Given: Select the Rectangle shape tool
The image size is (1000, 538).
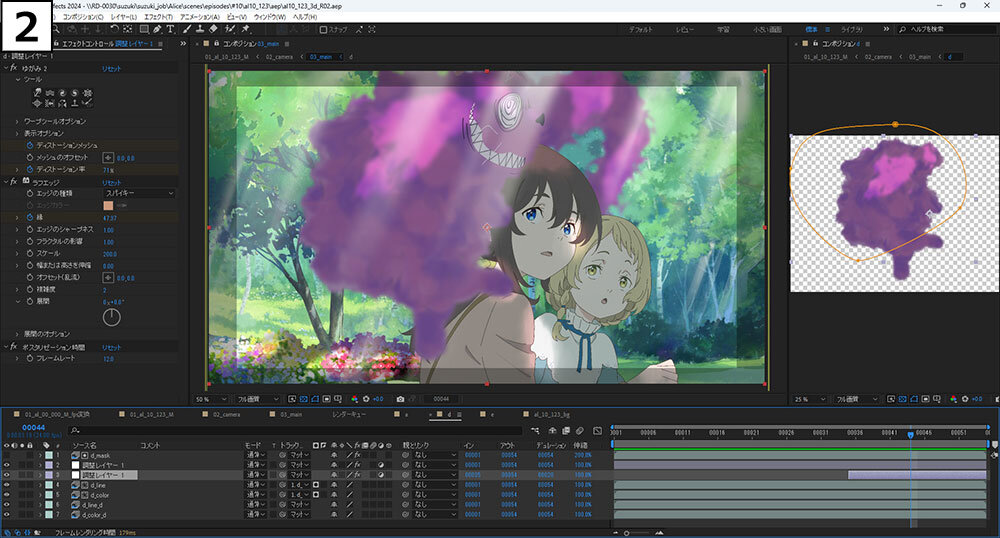Looking at the screenshot, I should (x=142, y=29).
